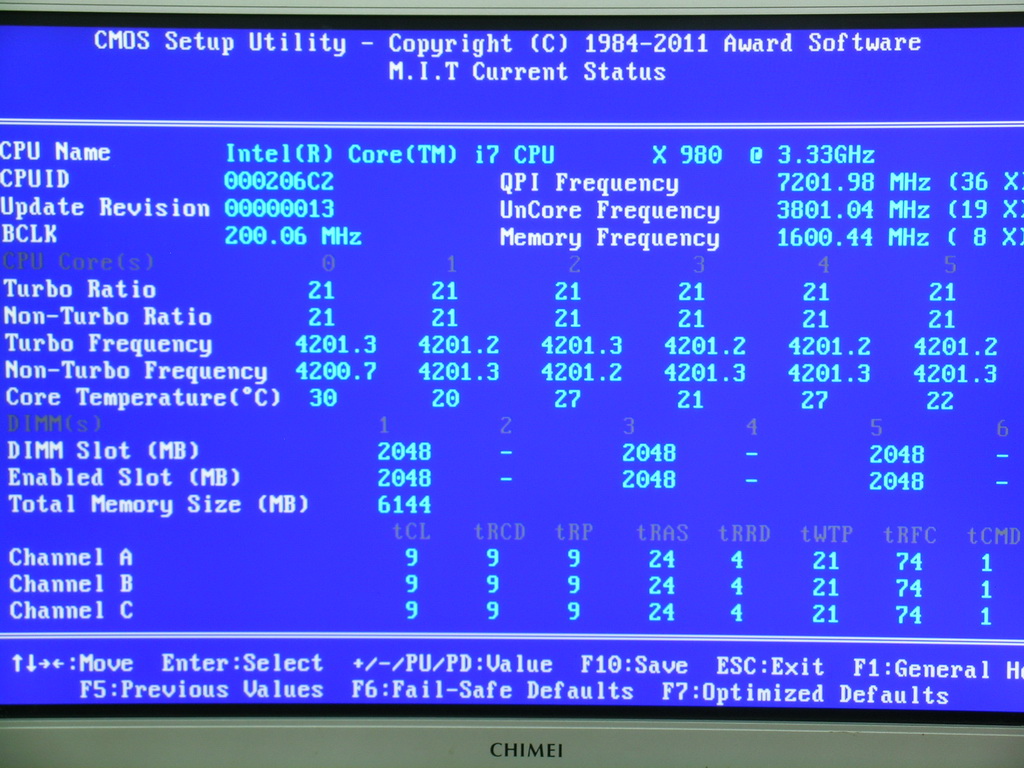The width and height of the screenshot is (1024, 768).
Task: Click Channel C's tWTP value "21"
Action: 825,614
